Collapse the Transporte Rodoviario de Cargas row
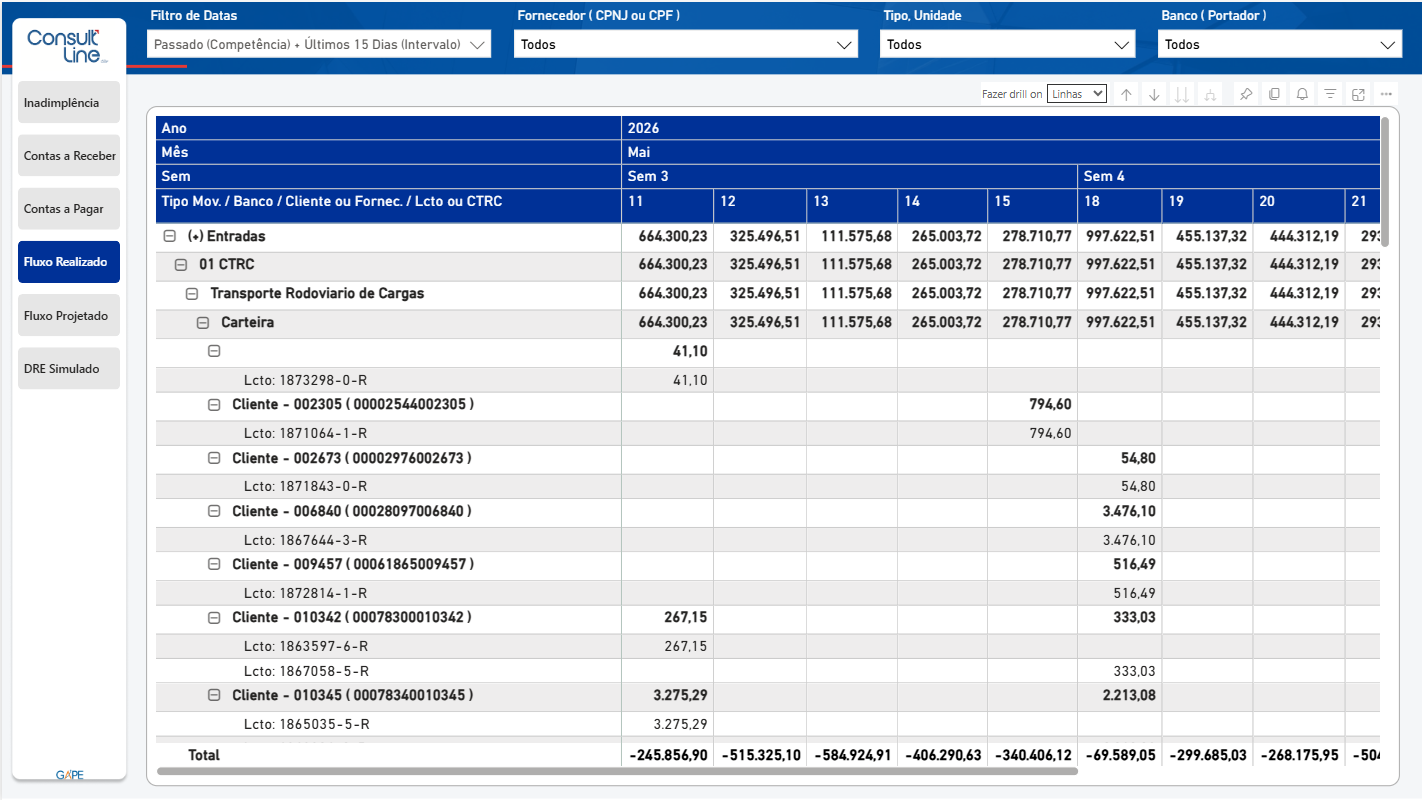The image size is (1422, 800). [x=192, y=294]
